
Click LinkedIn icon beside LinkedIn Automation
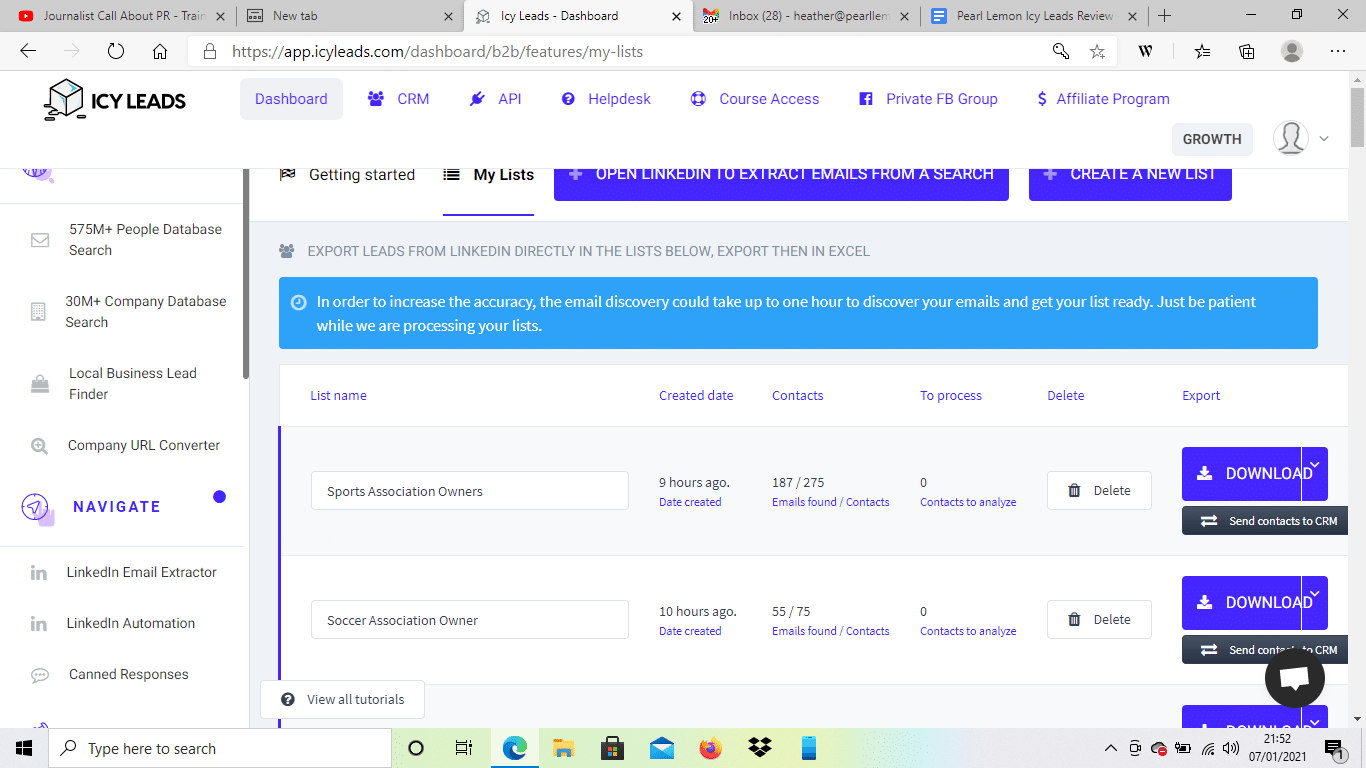(x=38, y=624)
